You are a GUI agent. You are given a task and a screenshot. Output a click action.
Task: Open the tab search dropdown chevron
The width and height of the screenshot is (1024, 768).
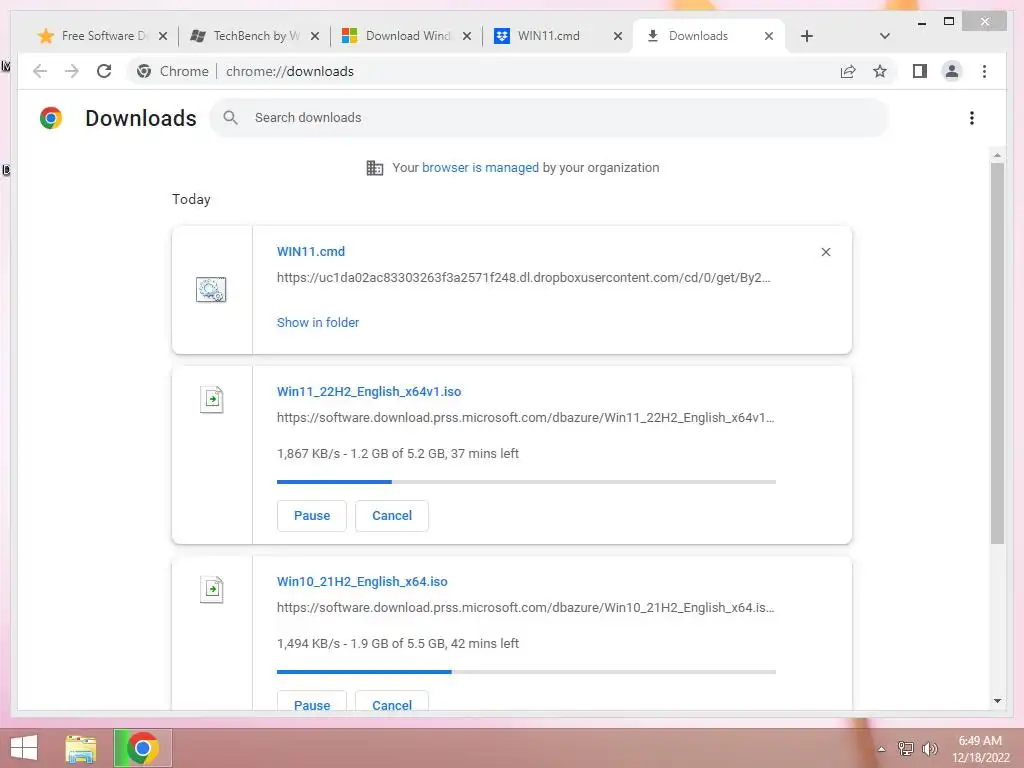tap(884, 36)
